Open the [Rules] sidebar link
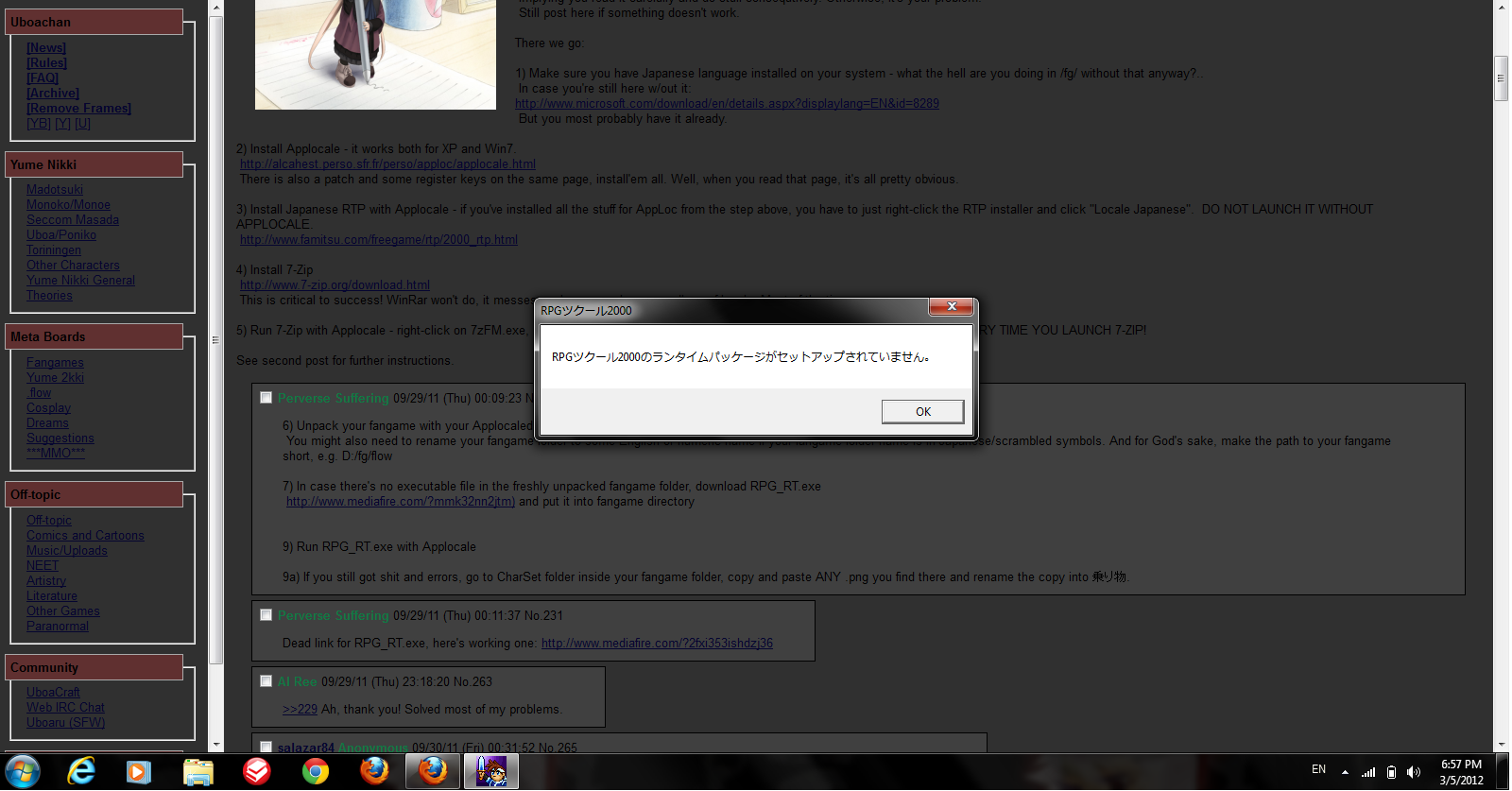Viewport: 1512px width, 791px height. tap(46, 63)
